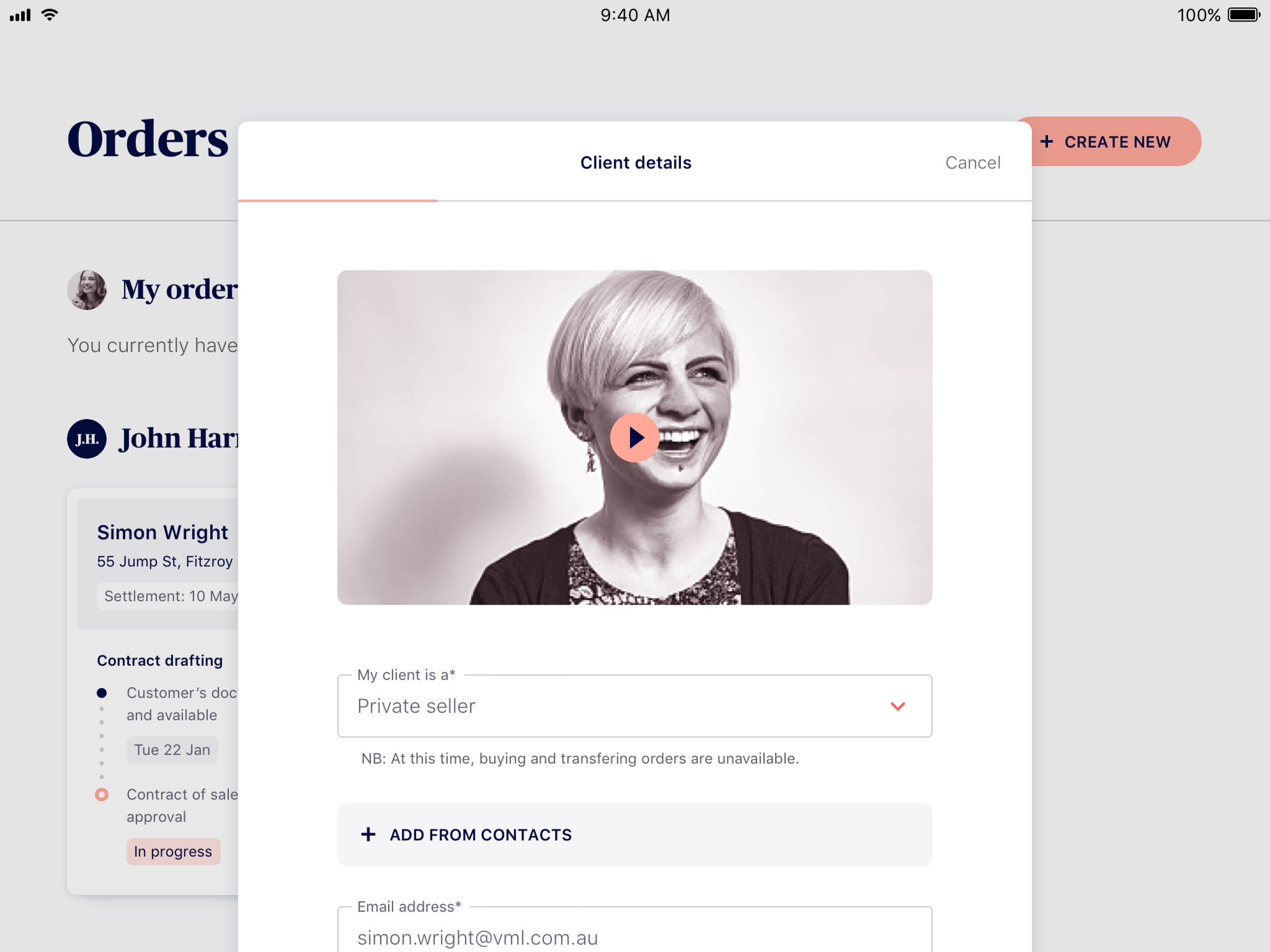1270x952 pixels.
Task: Click the Client details header title
Action: [636, 163]
